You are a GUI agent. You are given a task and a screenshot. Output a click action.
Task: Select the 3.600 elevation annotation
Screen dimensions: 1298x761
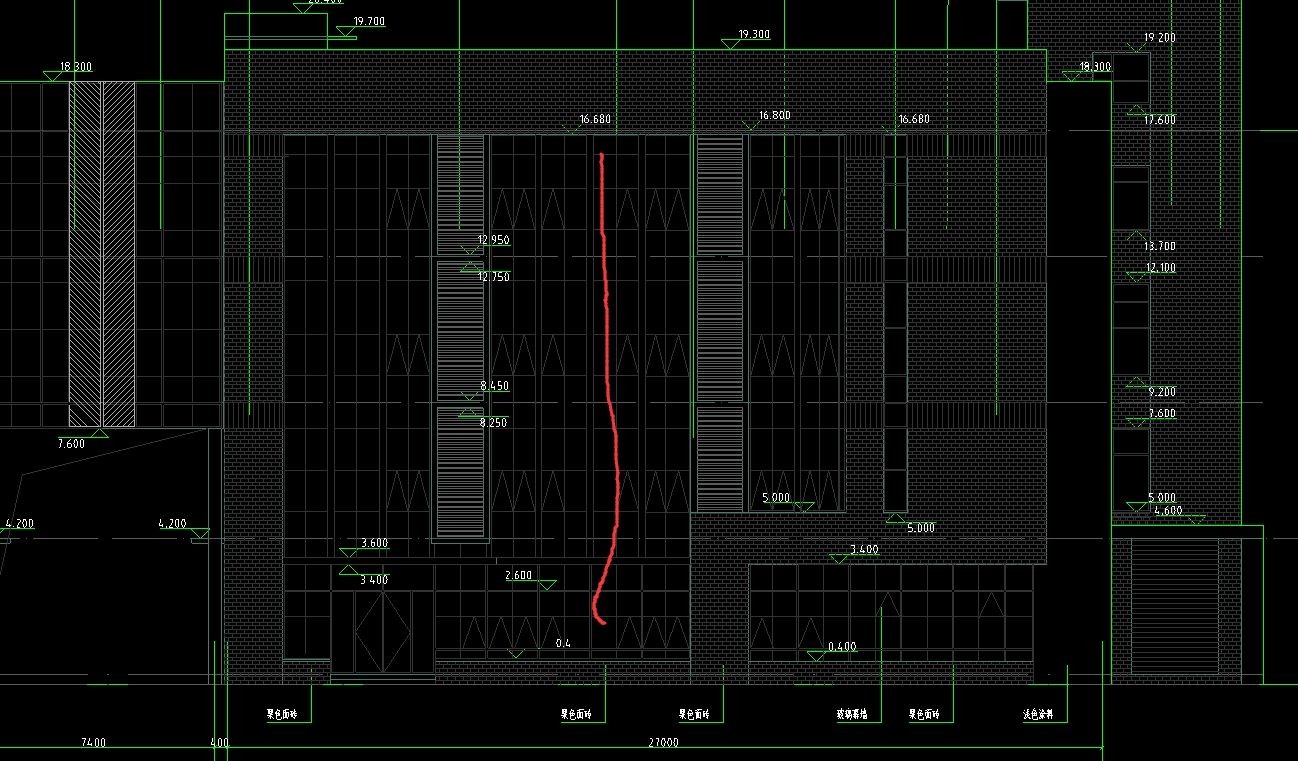[x=374, y=543]
